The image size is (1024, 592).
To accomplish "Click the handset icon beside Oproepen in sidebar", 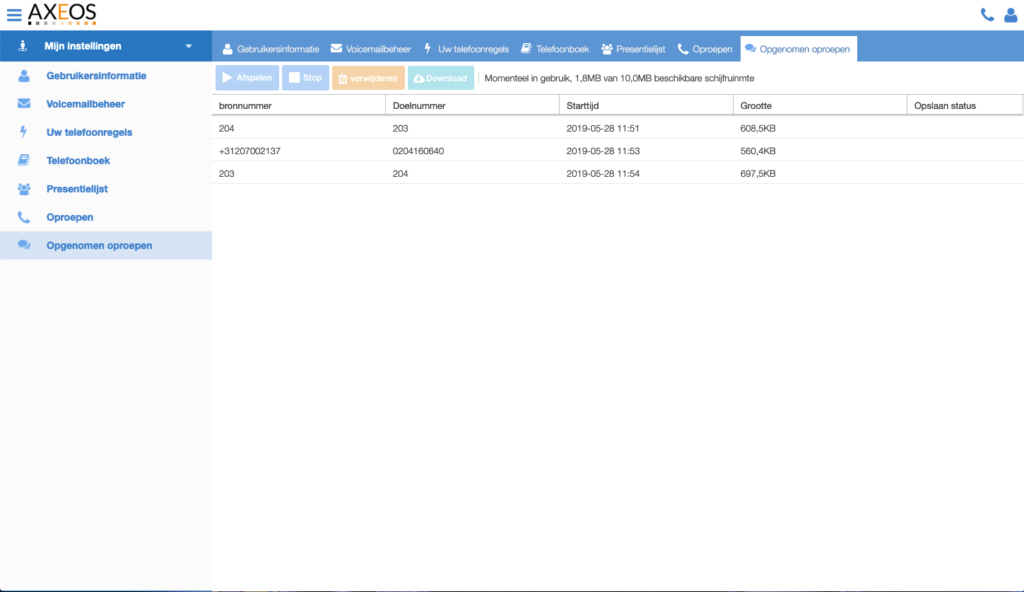I will click(23, 217).
